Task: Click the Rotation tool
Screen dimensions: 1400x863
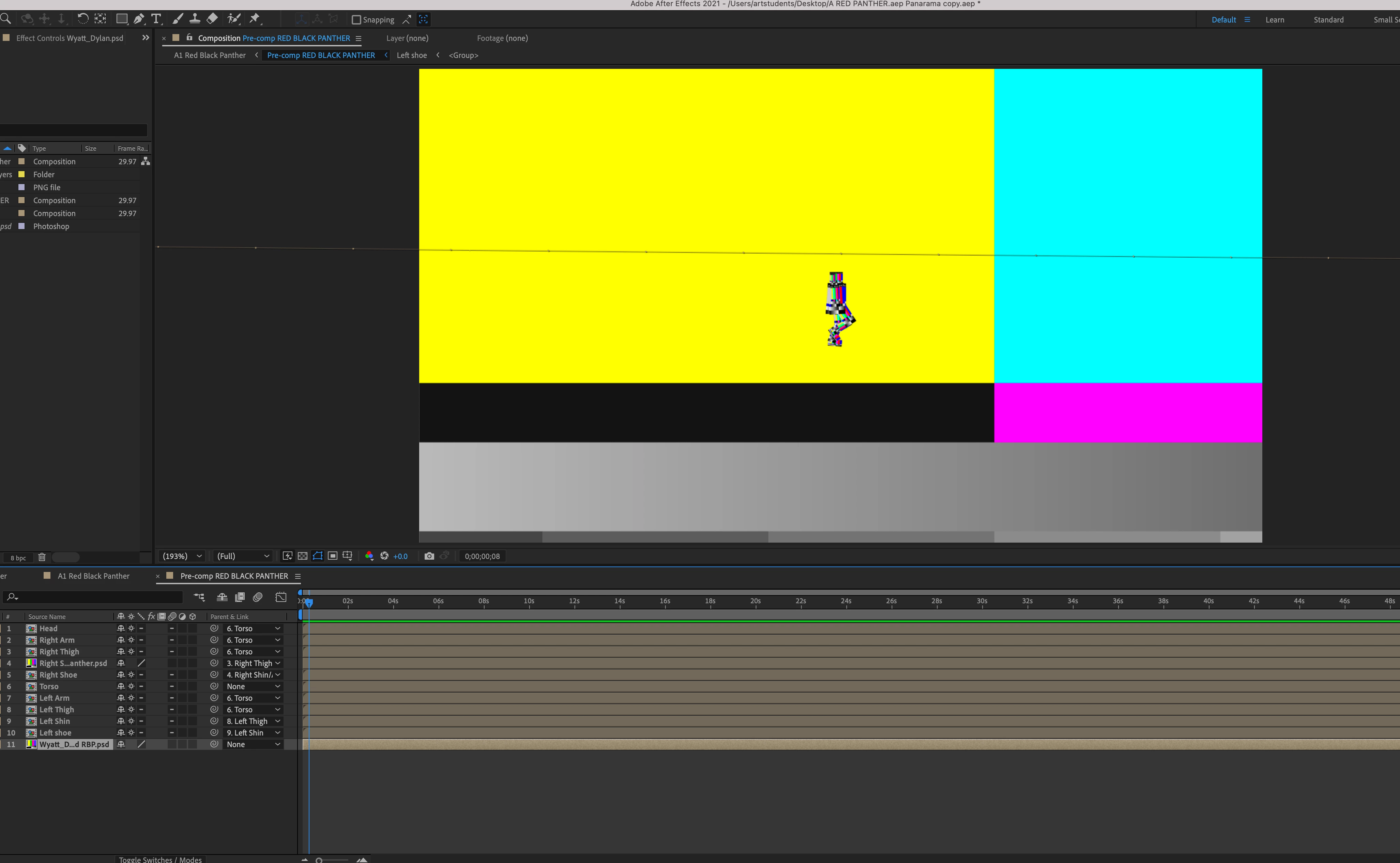Action: point(83,19)
